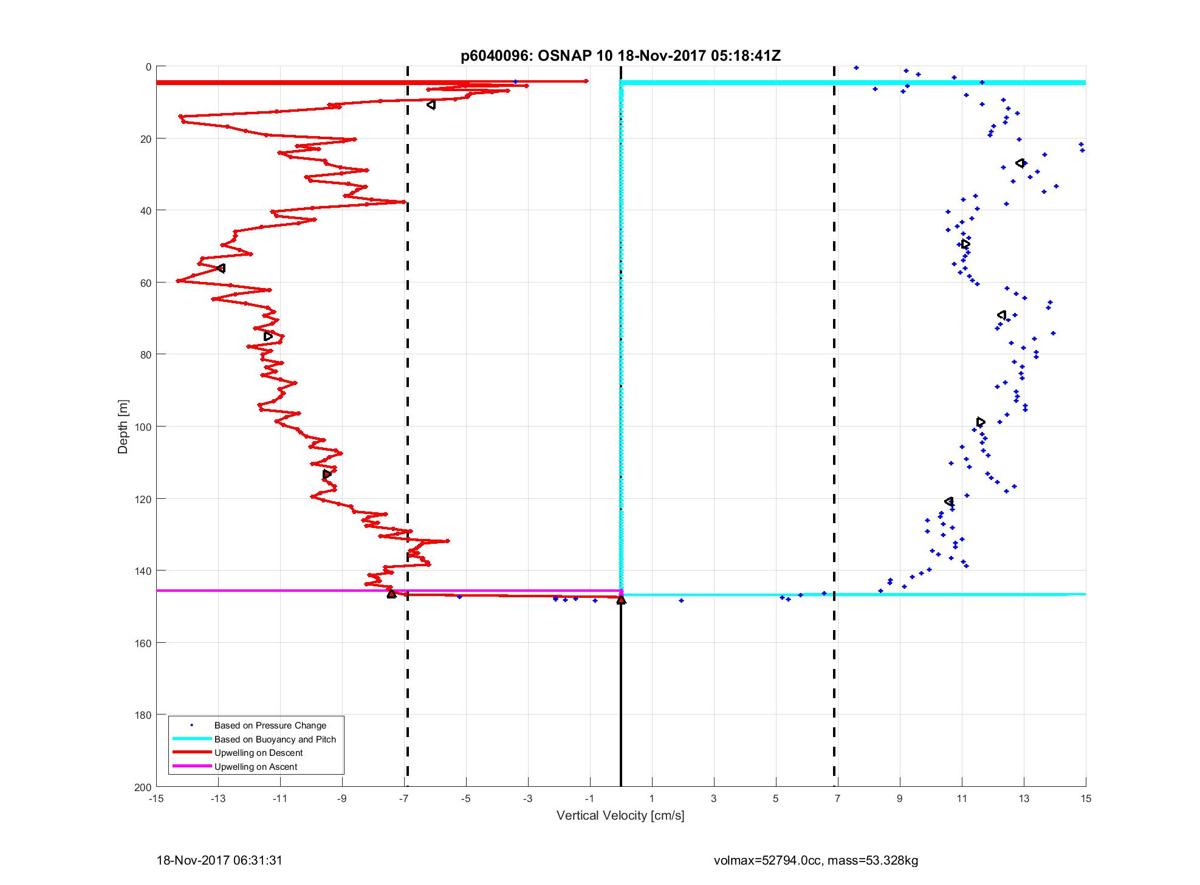This screenshot has height=885, width=1200.
Task: Click the red line legend swatch
Action: point(191,752)
